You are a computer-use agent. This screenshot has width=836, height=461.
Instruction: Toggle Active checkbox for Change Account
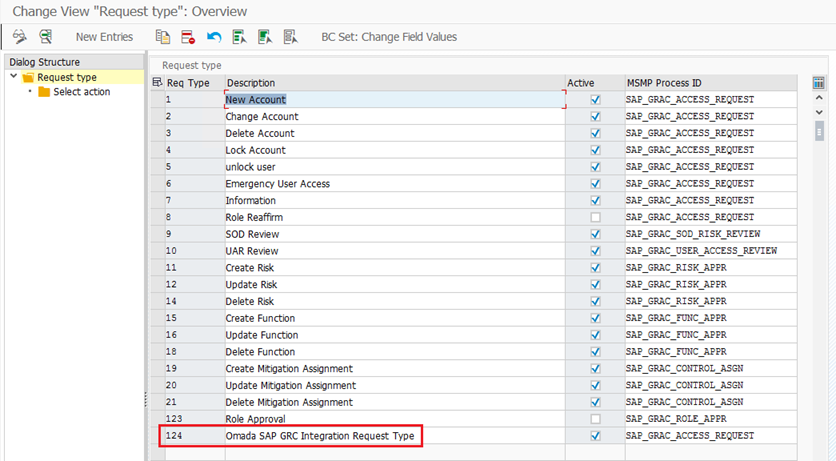point(596,117)
